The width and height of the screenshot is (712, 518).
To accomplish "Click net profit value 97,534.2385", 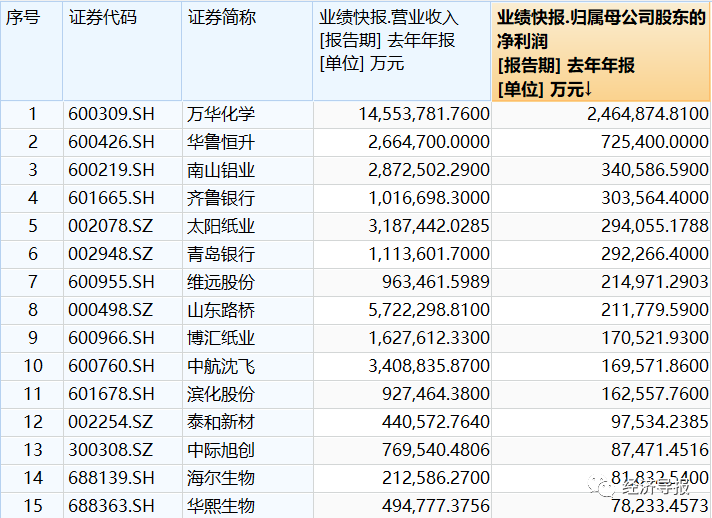I will click(659, 422).
